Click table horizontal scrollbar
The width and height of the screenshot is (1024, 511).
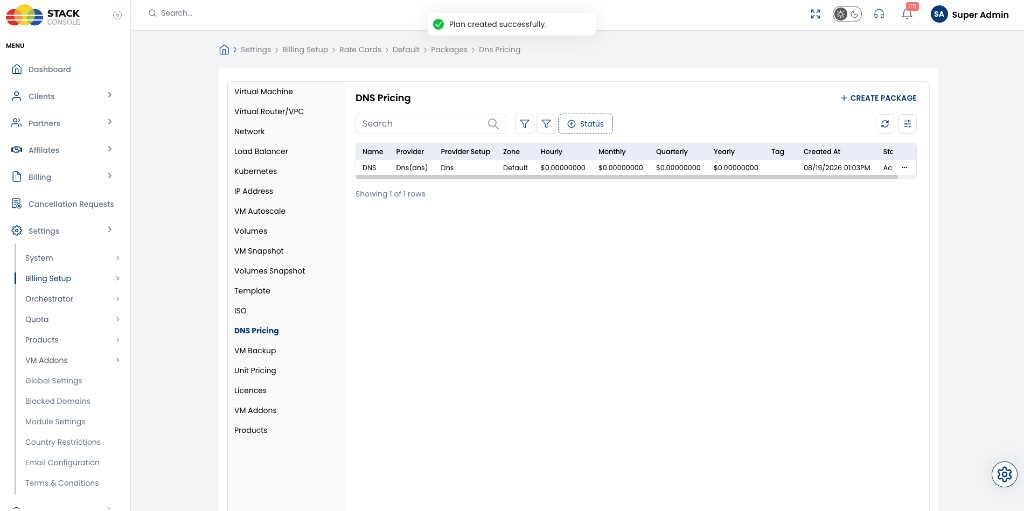point(627,177)
